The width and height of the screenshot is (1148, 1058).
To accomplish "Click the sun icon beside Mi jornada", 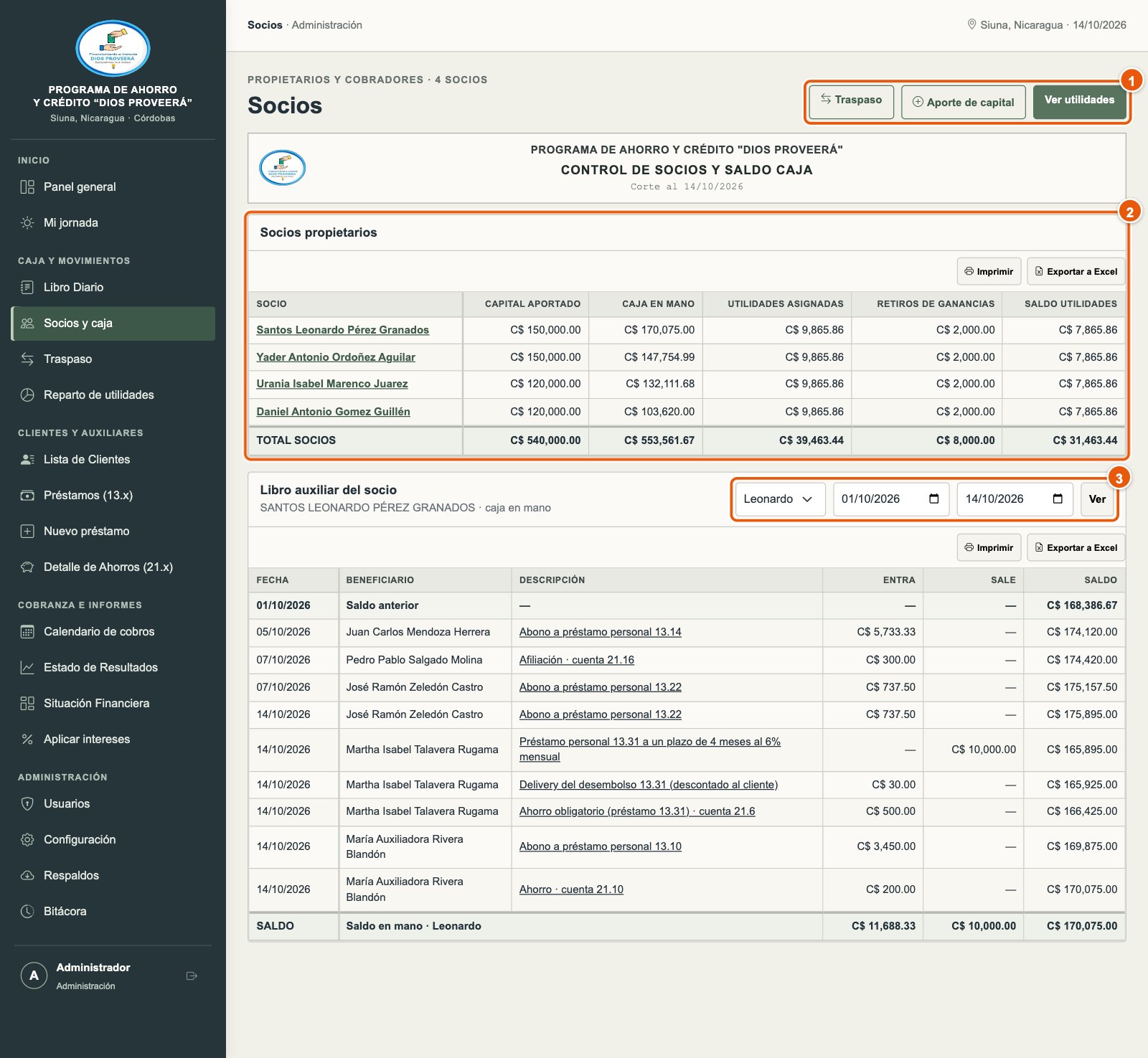I will [x=27, y=223].
